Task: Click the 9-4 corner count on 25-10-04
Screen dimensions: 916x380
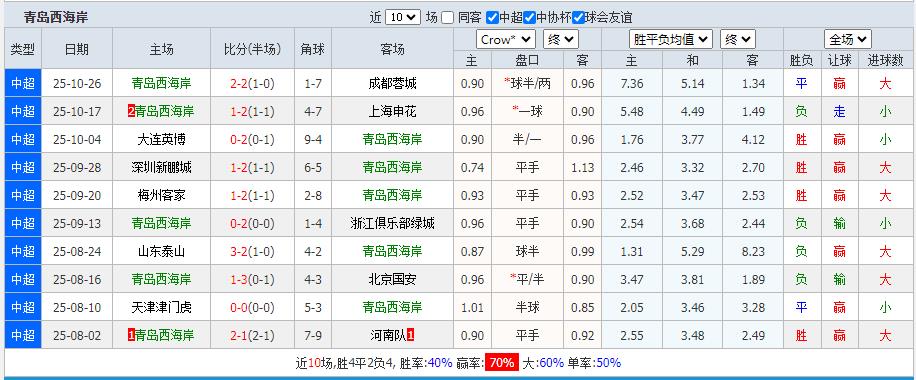Action: [x=313, y=140]
